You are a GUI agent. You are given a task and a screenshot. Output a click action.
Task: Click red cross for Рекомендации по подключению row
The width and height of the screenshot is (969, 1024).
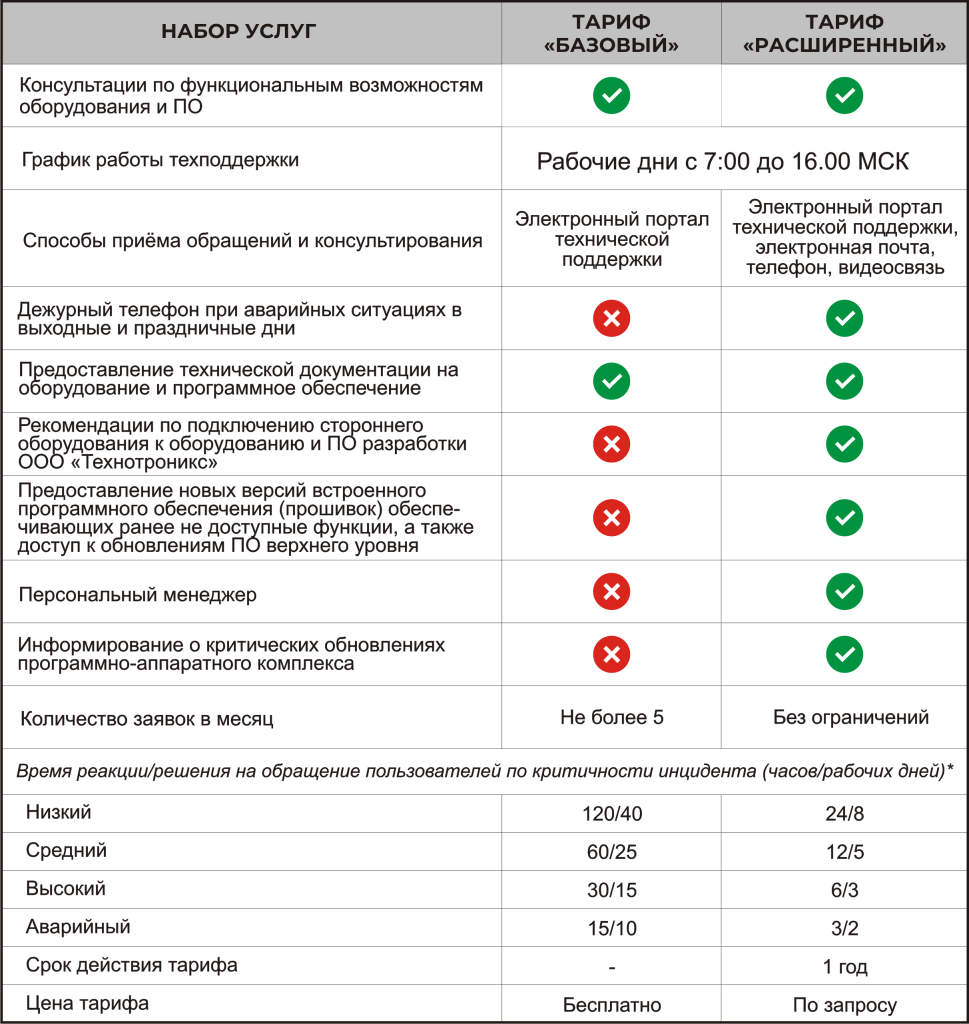pyautogui.click(x=611, y=444)
